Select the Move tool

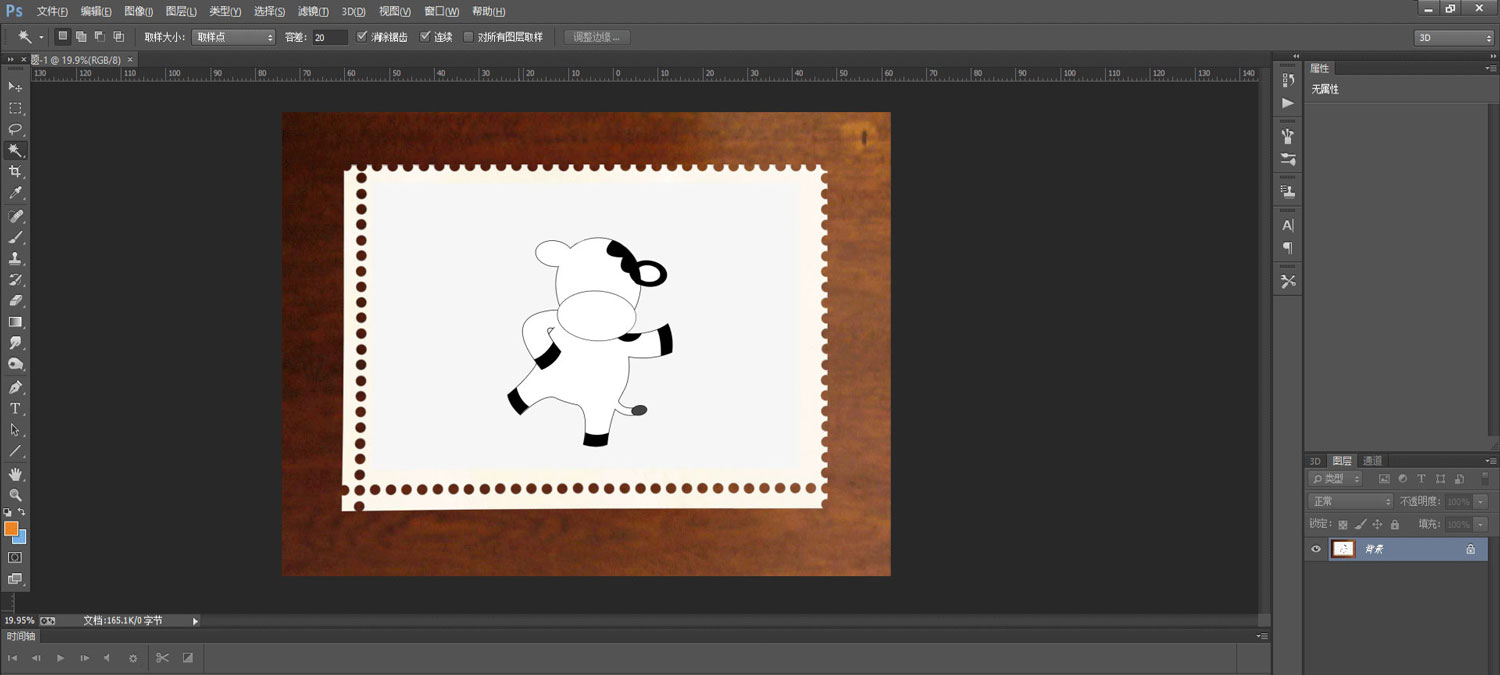click(x=15, y=87)
